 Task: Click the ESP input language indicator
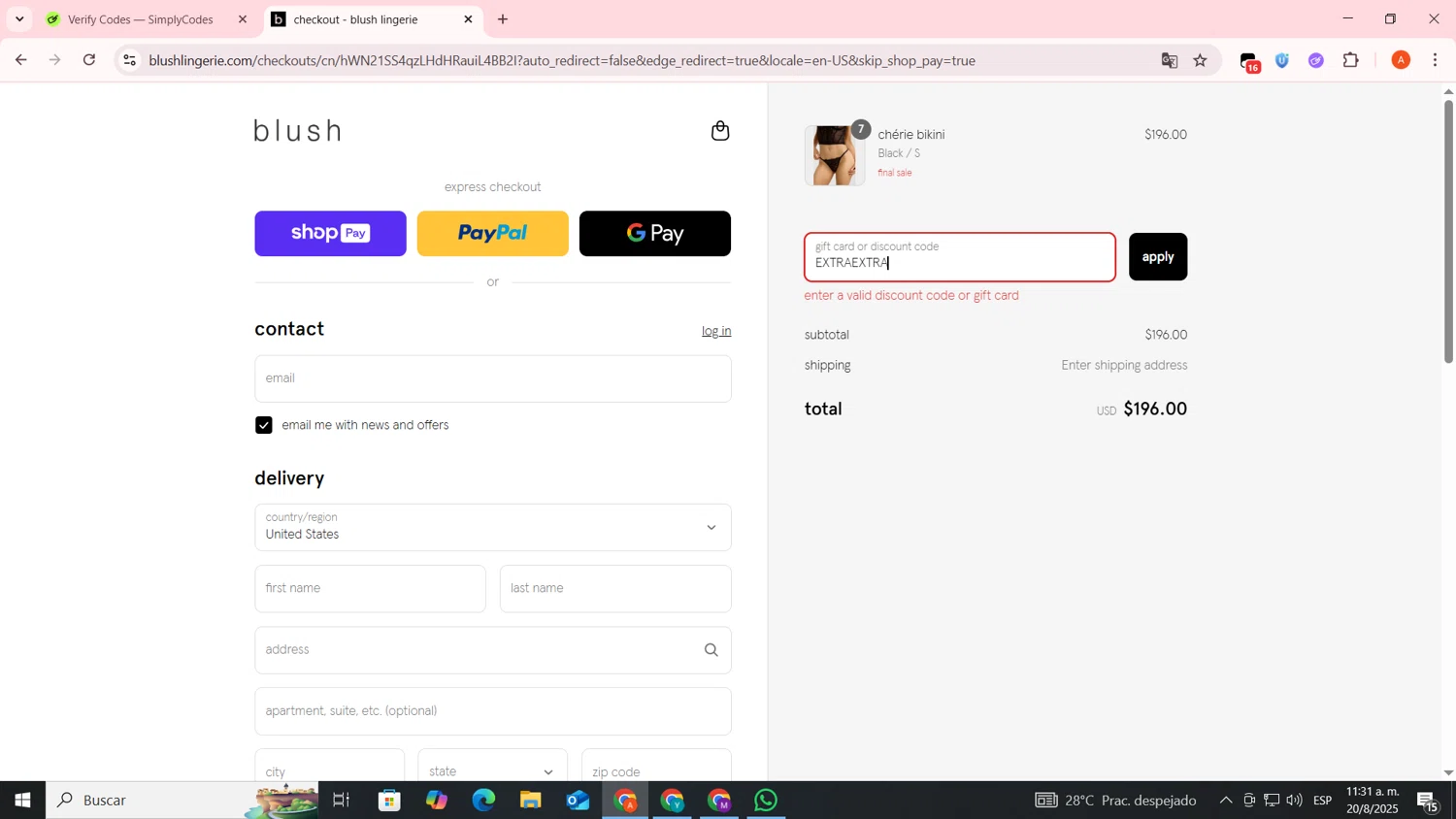coord(1323,801)
